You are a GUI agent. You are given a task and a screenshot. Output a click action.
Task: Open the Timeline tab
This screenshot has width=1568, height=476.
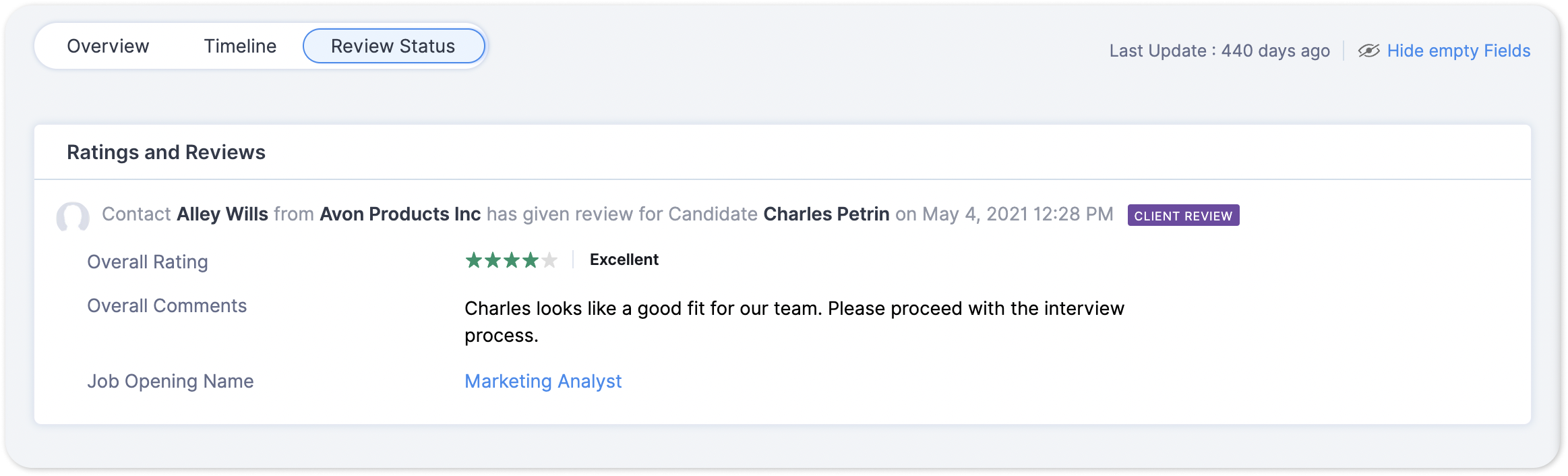240,47
